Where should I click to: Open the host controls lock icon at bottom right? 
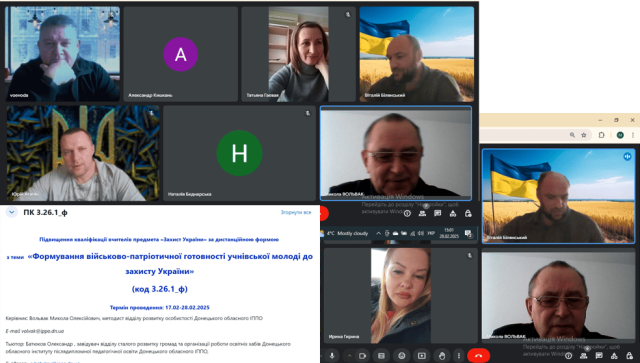[x=629, y=356]
